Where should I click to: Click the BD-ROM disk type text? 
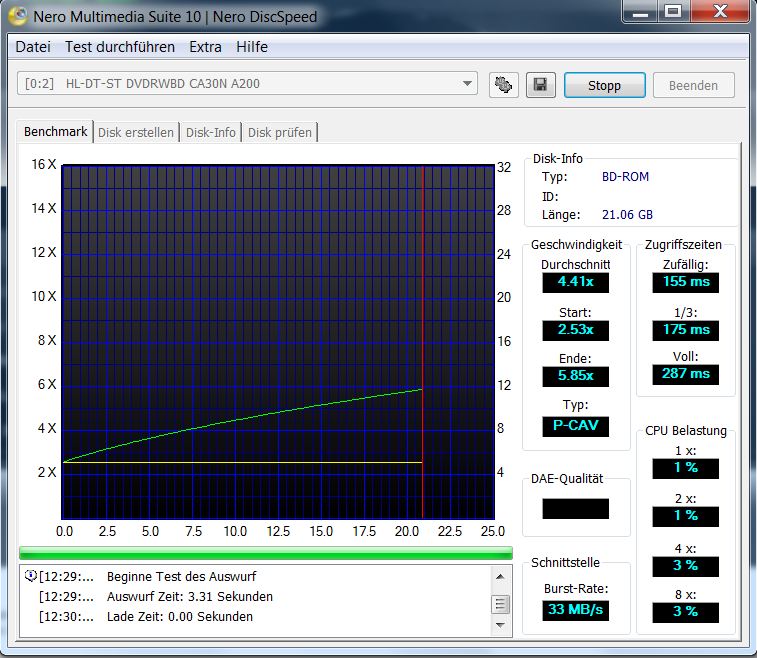pos(625,177)
